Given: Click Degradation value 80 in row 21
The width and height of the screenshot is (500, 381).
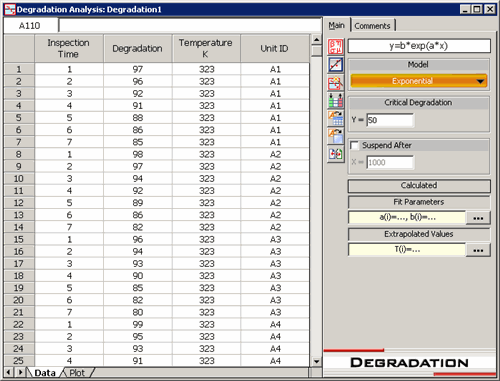Looking at the screenshot, I should (x=138, y=312).
